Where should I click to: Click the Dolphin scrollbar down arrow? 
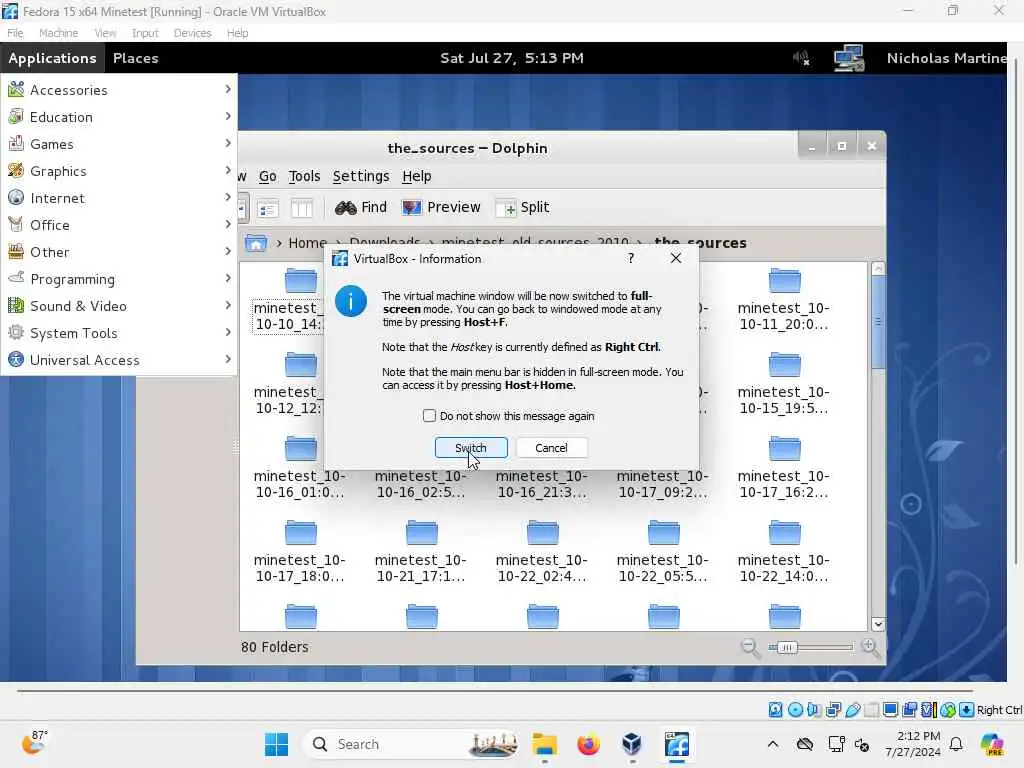[x=878, y=624]
